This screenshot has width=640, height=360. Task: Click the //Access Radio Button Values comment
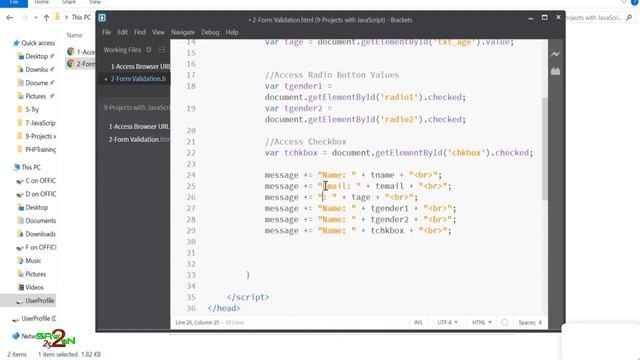(332, 75)
